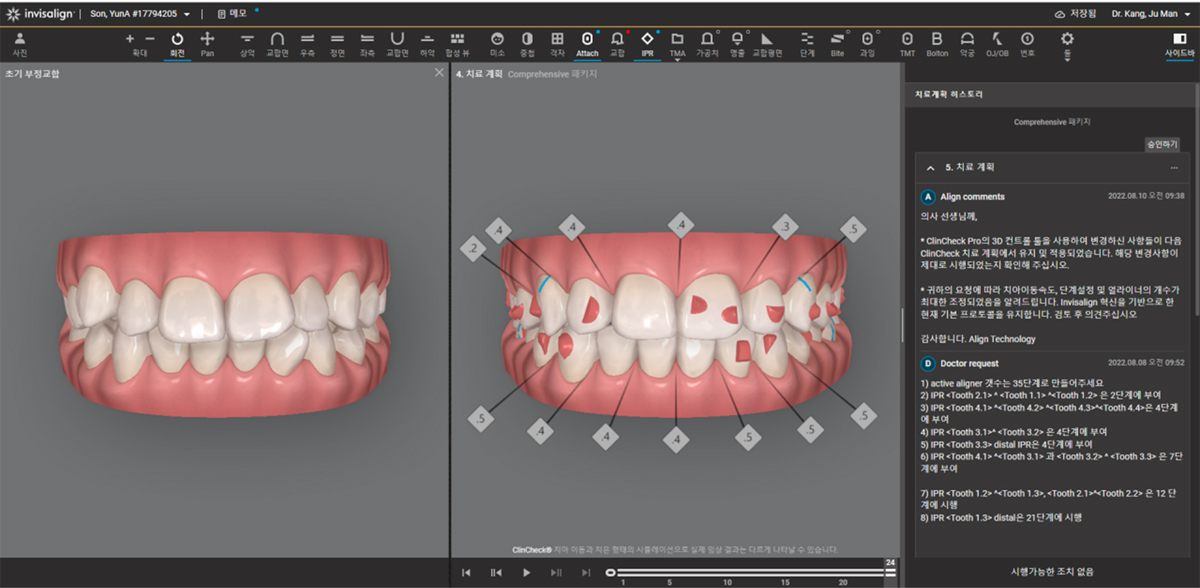1200x588 pixels.
Task: Switch to 상악 upper jaw view
Action: pyautogui.click(x=247, y=43)
